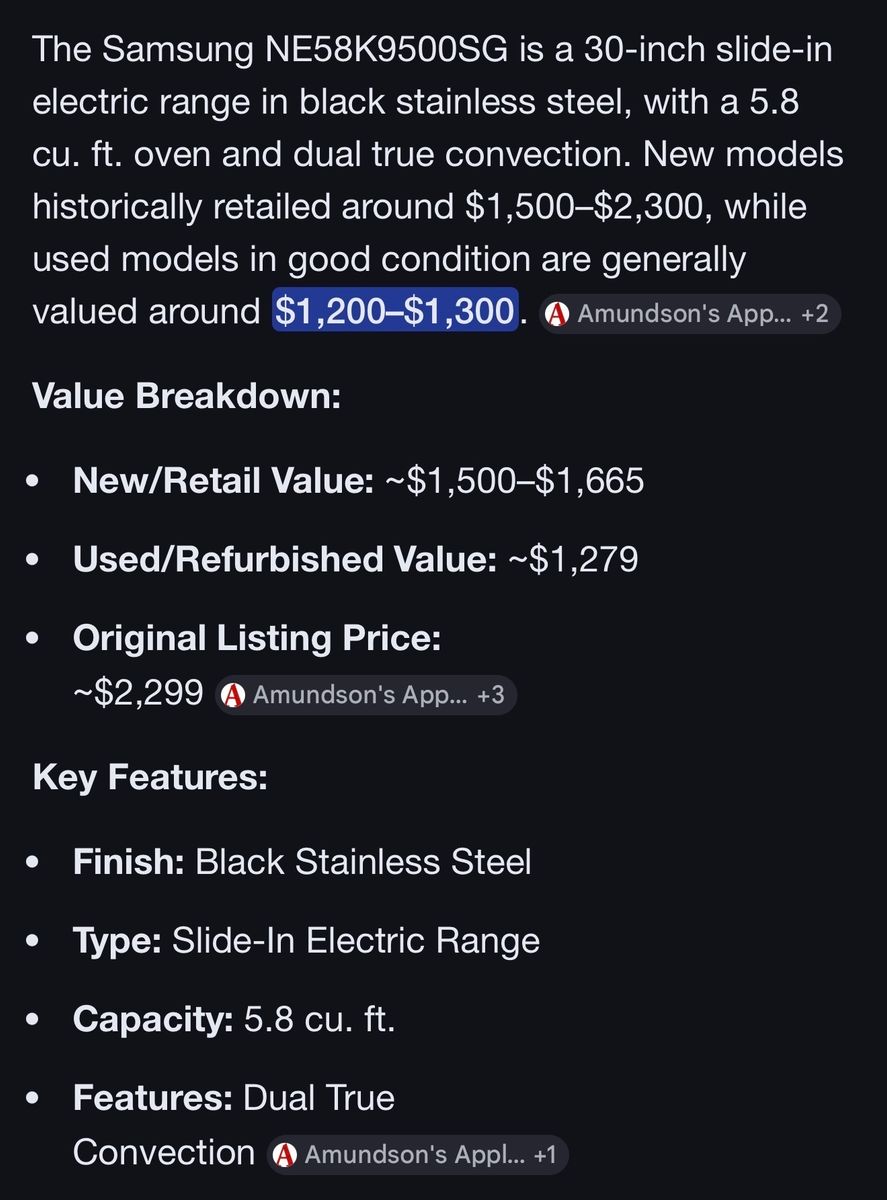This screenshot has height=1200, width=887.
Task: Open the Amundson's App... source chip in the first paragraph
Action: 676,314
